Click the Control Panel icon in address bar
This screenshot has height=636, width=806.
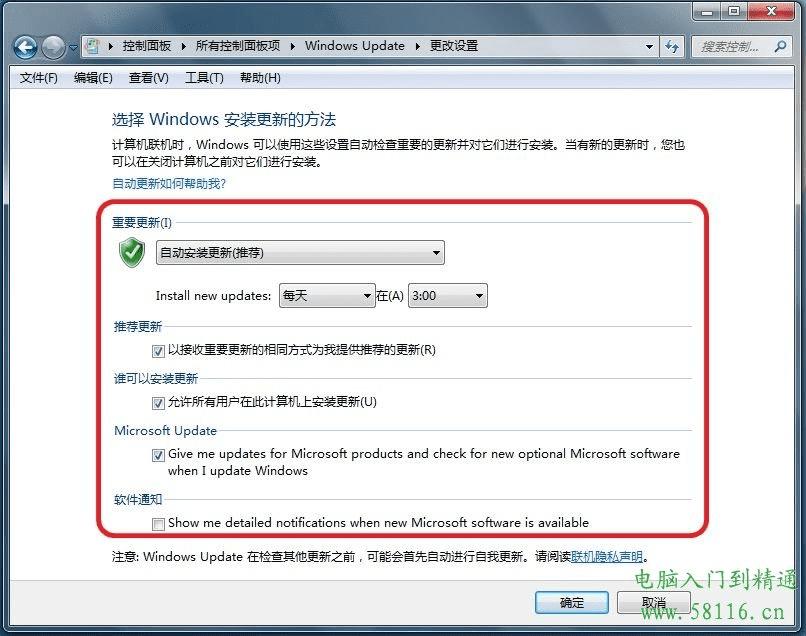[93, 46]
